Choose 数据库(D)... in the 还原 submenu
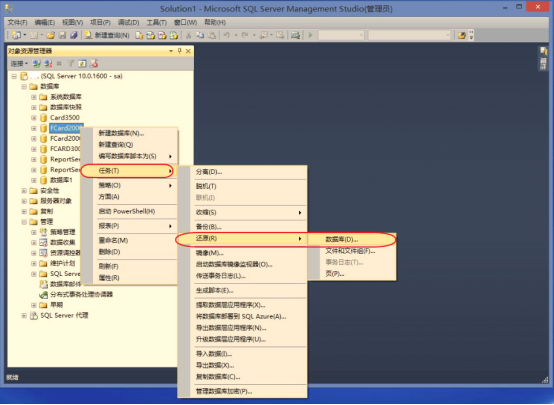 pos(352,239)
